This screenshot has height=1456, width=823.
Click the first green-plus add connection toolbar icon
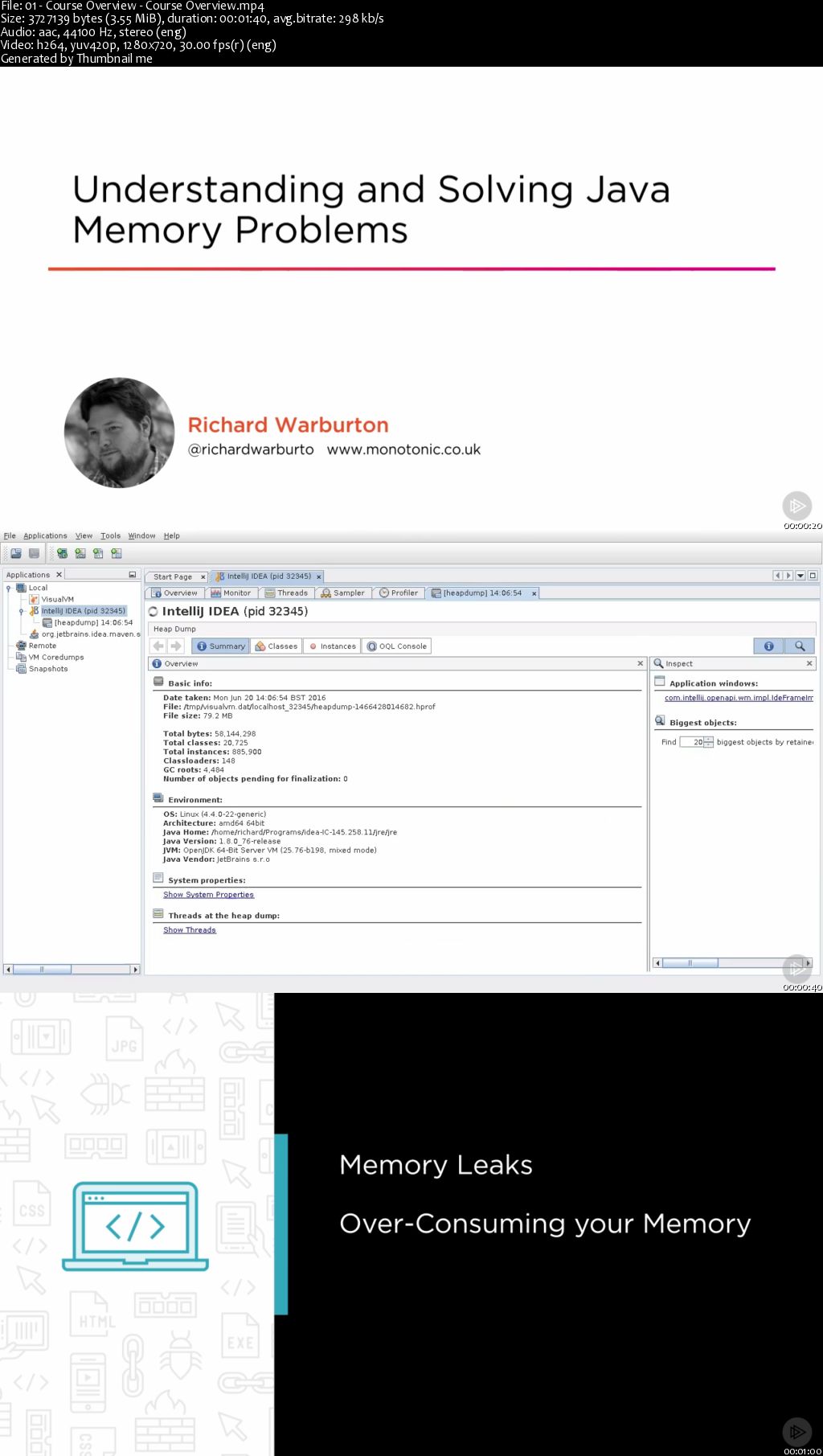coord(62,553)
